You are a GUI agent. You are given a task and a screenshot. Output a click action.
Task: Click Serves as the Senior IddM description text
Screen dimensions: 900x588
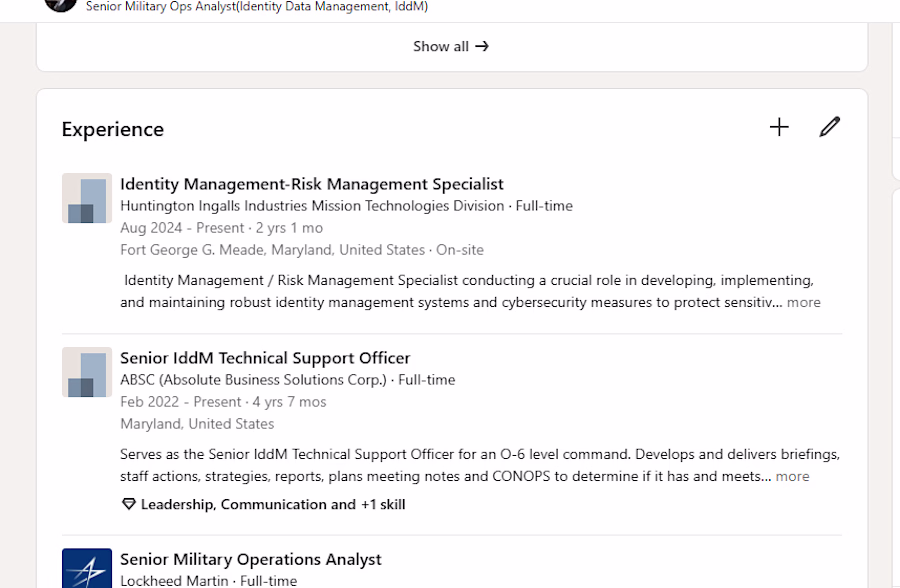click(480, 465)
